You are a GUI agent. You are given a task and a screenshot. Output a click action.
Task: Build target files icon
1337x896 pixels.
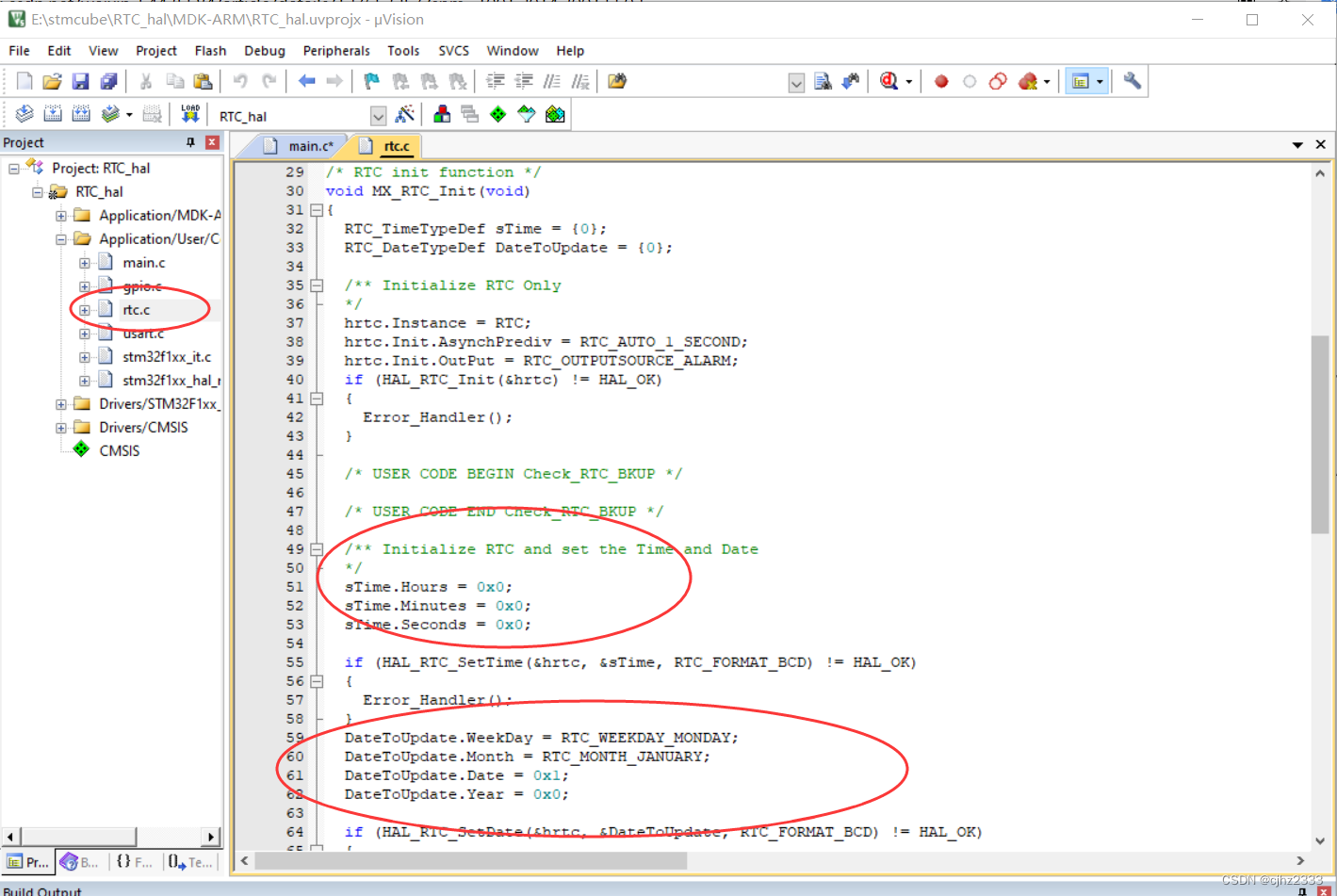[x=53, y=115]
